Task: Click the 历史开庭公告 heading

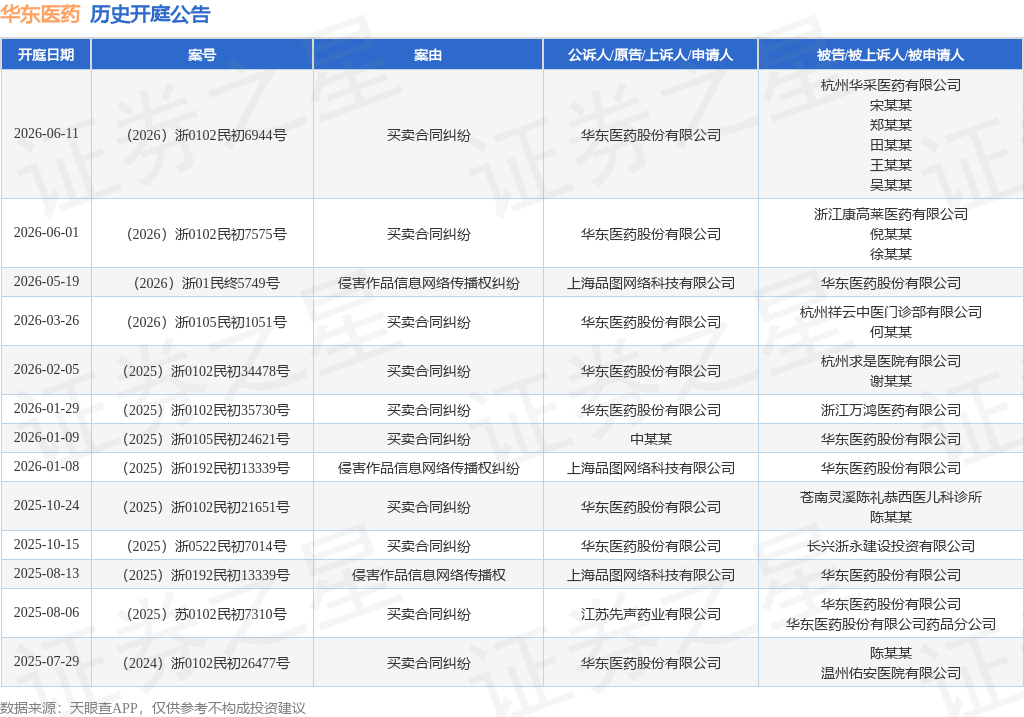Action: (x=150, y=14)
